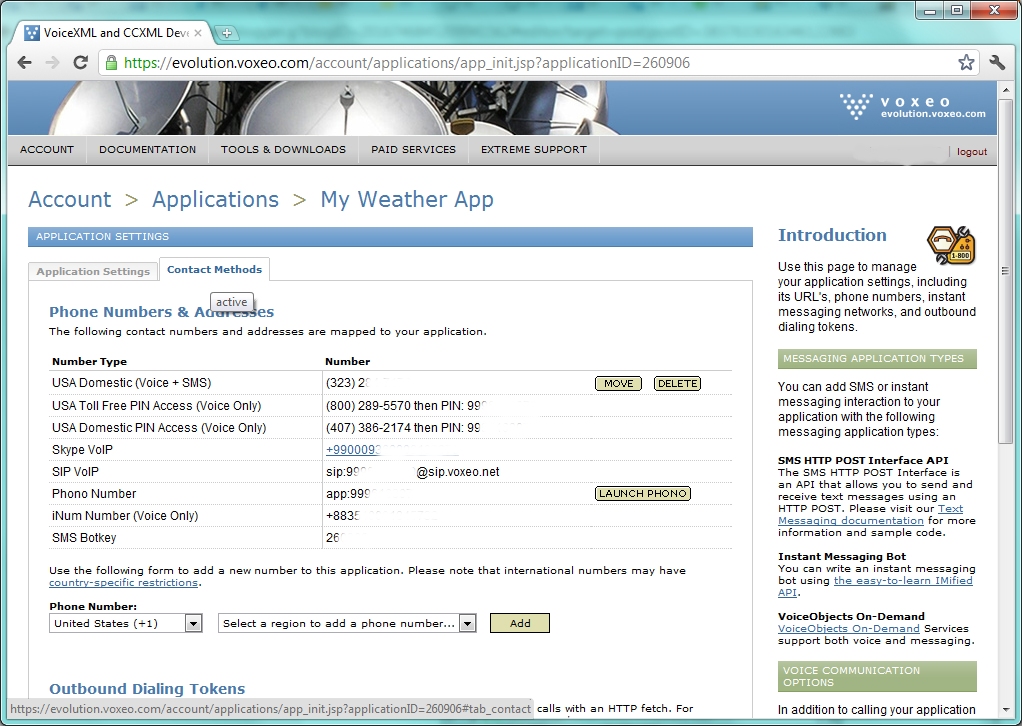
Task: Minimize the browser window
Action: coord(929,11)
